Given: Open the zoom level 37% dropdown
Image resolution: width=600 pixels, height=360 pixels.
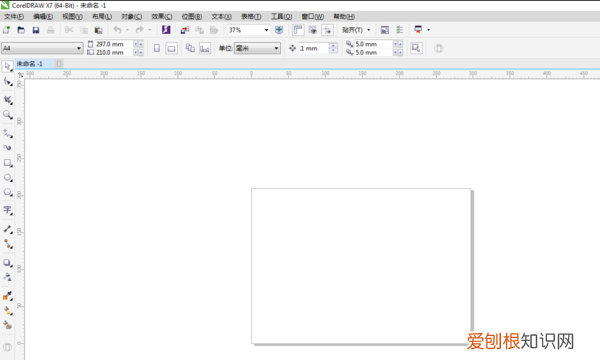Looking at the screenshot, I should click(266, 30).
